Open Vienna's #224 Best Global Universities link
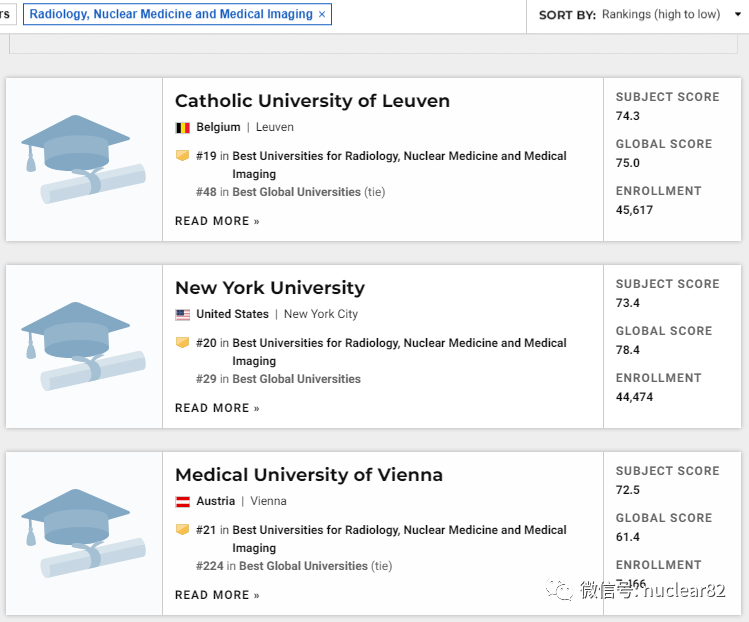Image resolution: width=749 pixels, height=622 pixels. tap(303, 566)
